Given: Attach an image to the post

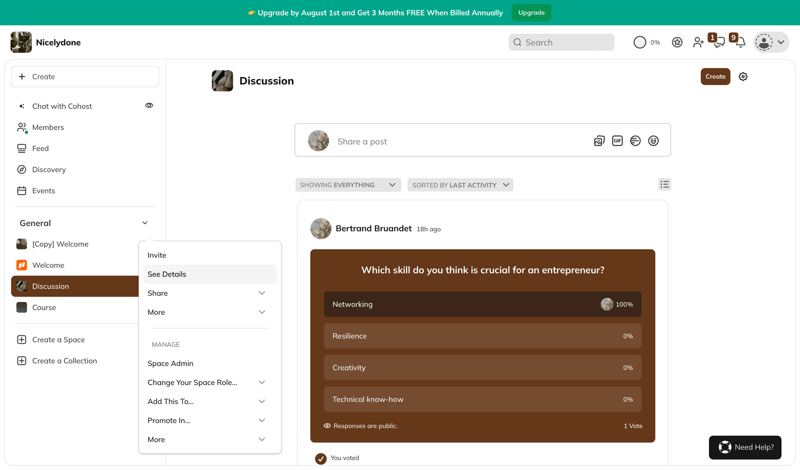Looking at the screenshot, I should pos(599,141).
